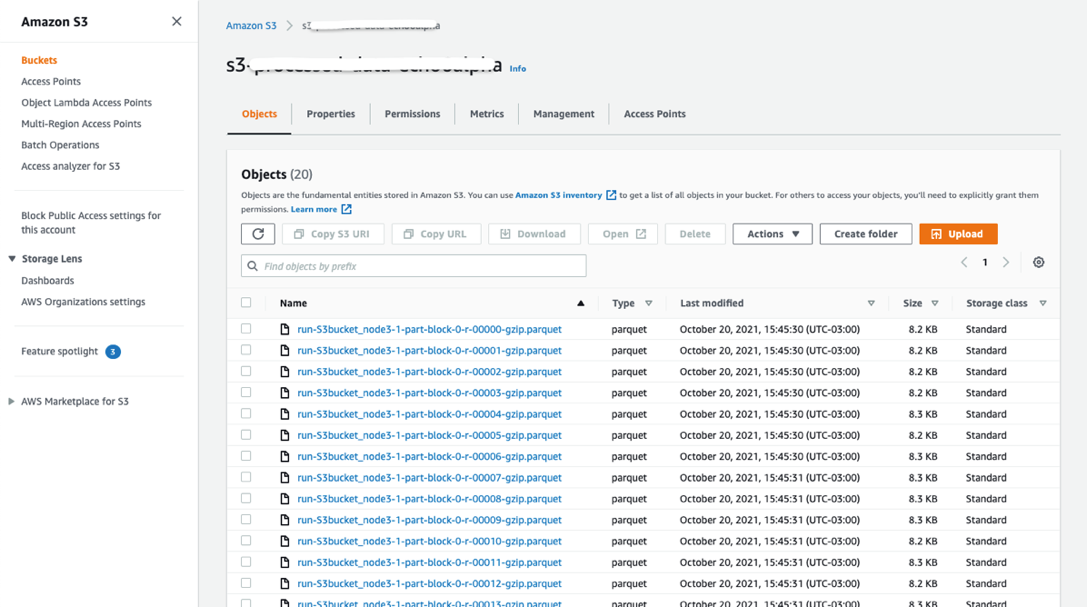Switch to the Properties tab
The height and width of the screenshot is (607, 1087).
tap(331, 114)
